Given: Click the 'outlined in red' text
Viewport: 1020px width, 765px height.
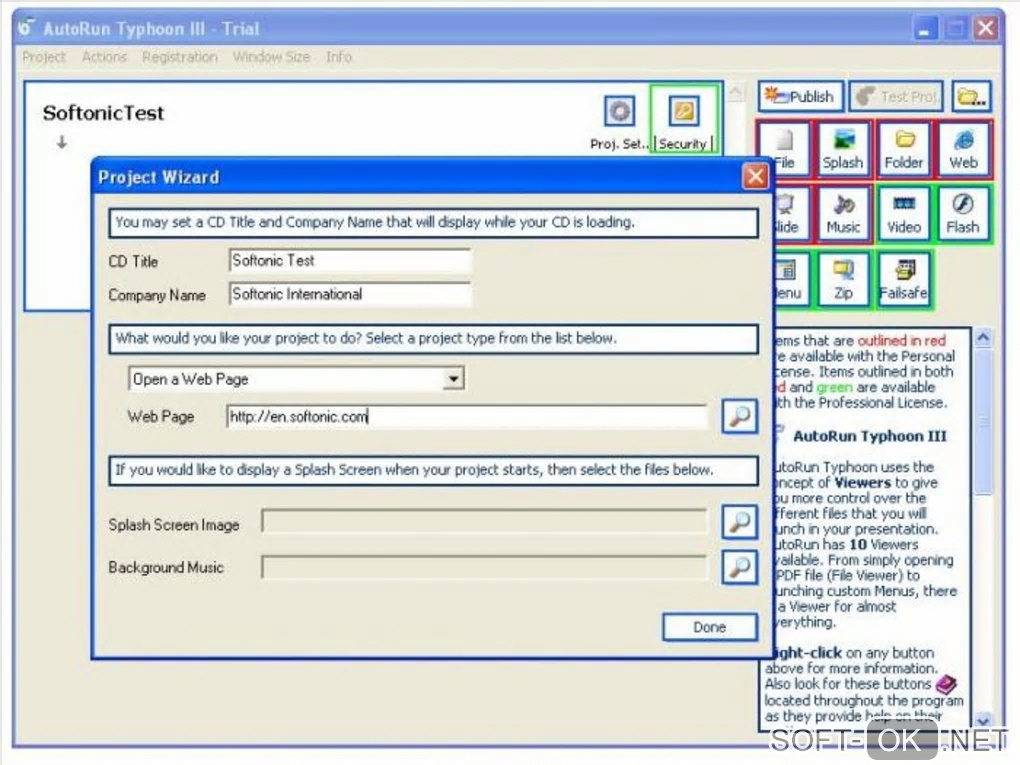Looking at the screenshot, I should pyautogui.click(x=902, y=340).
